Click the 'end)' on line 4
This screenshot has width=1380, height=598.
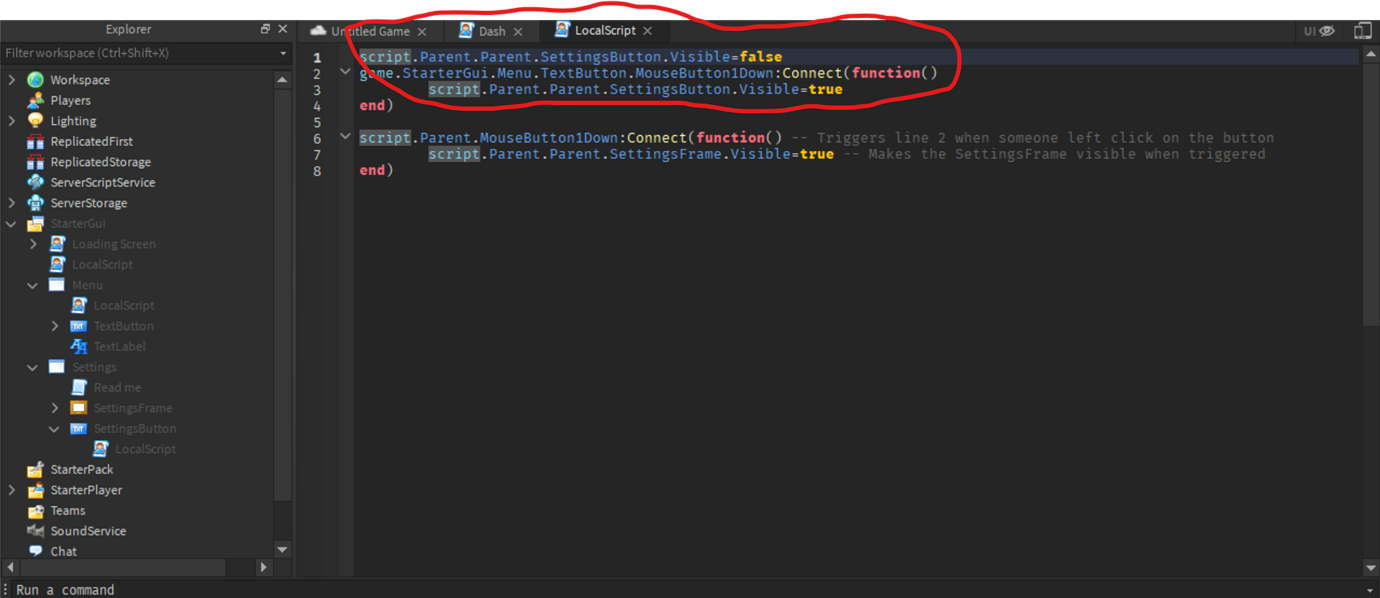[377, 105]
